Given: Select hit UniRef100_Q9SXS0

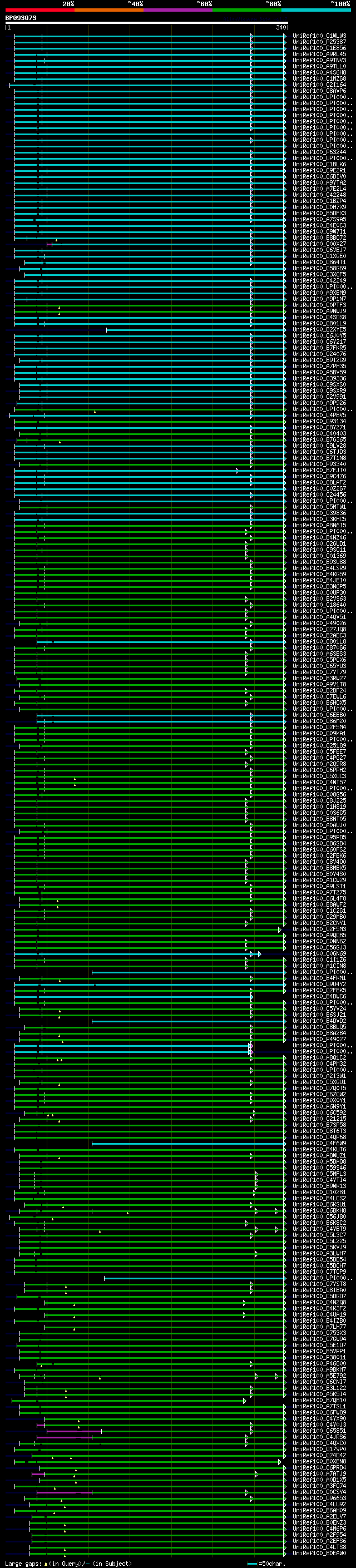Looking at the screenshot, I should [319, 385].
